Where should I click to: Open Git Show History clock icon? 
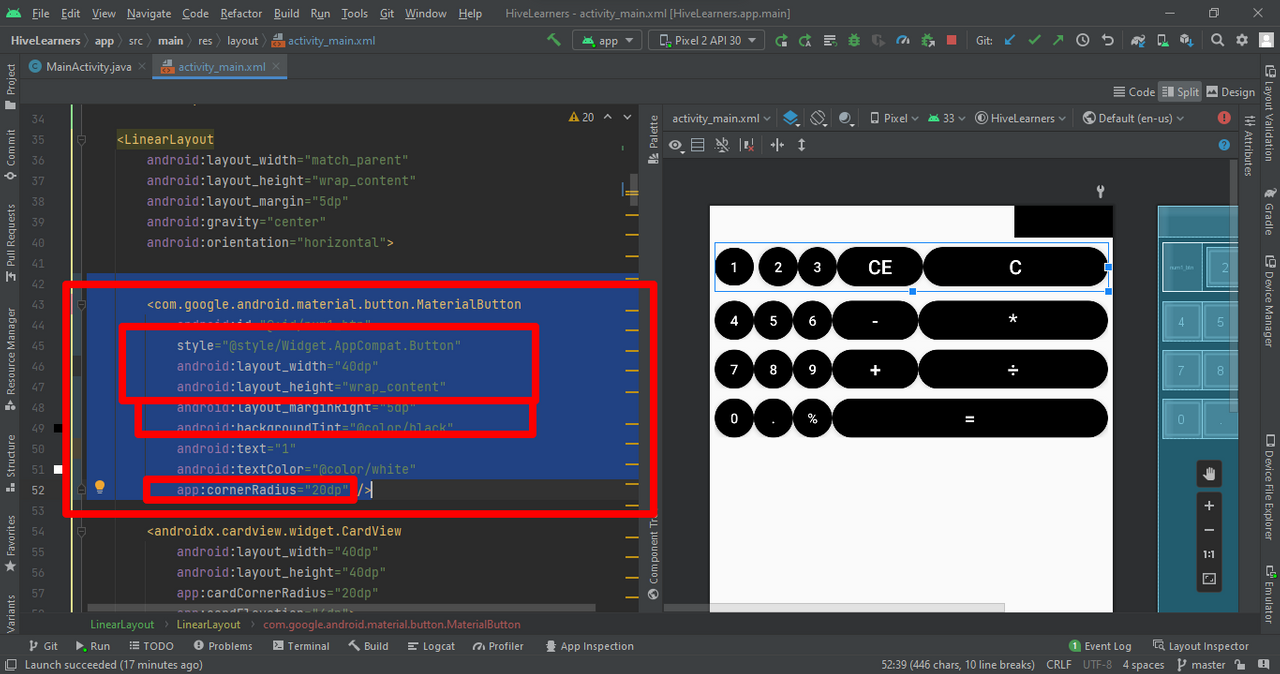point(1083,41)
